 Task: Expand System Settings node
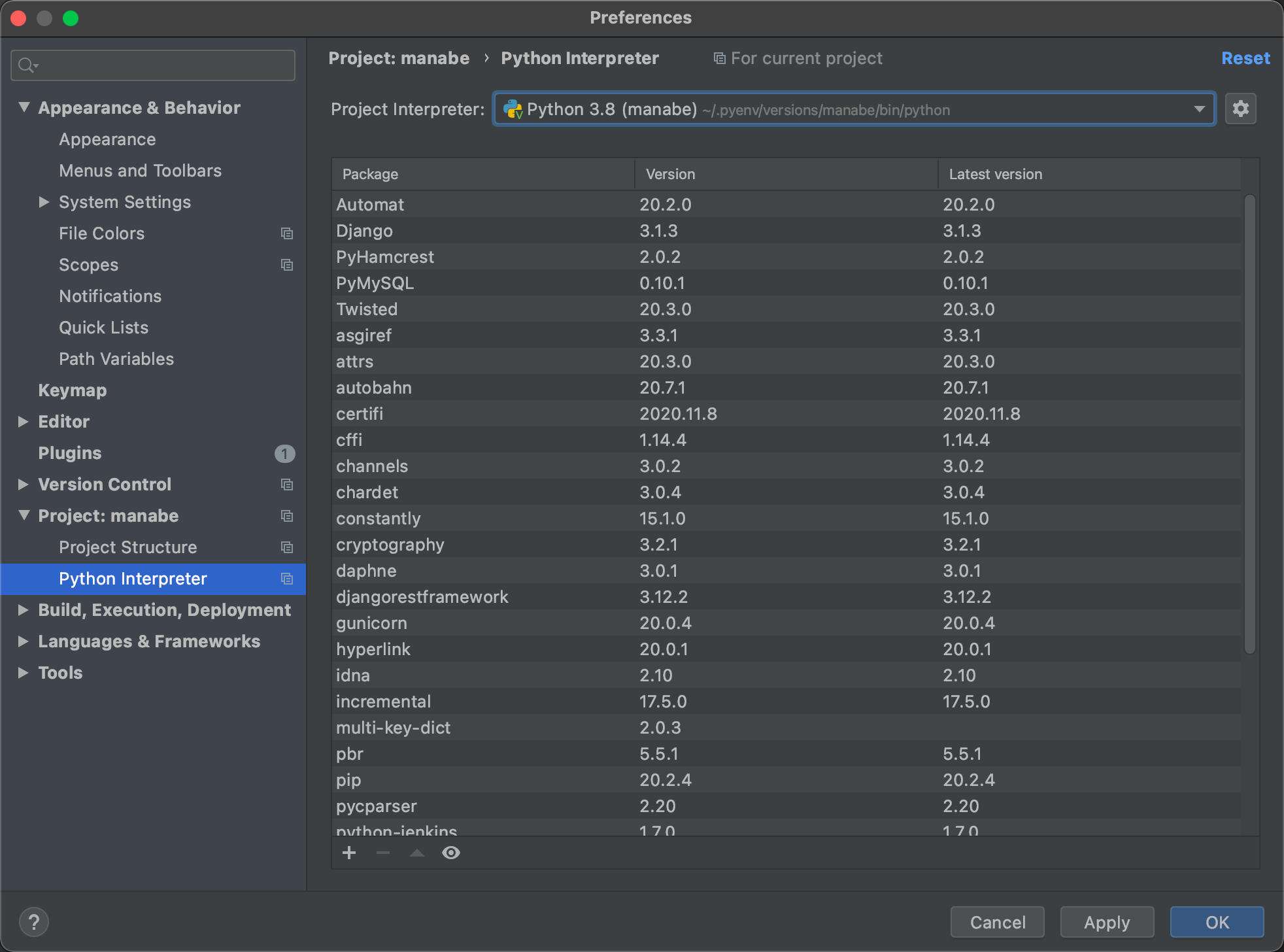(x=44, y=202)
